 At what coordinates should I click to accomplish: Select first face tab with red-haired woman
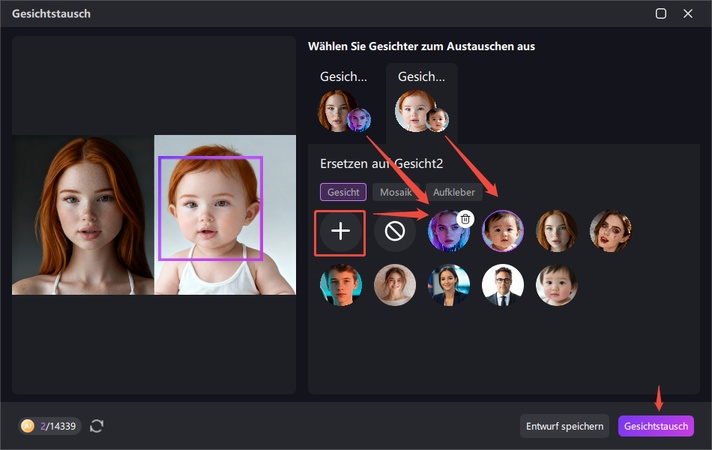[x=344, y=104]
